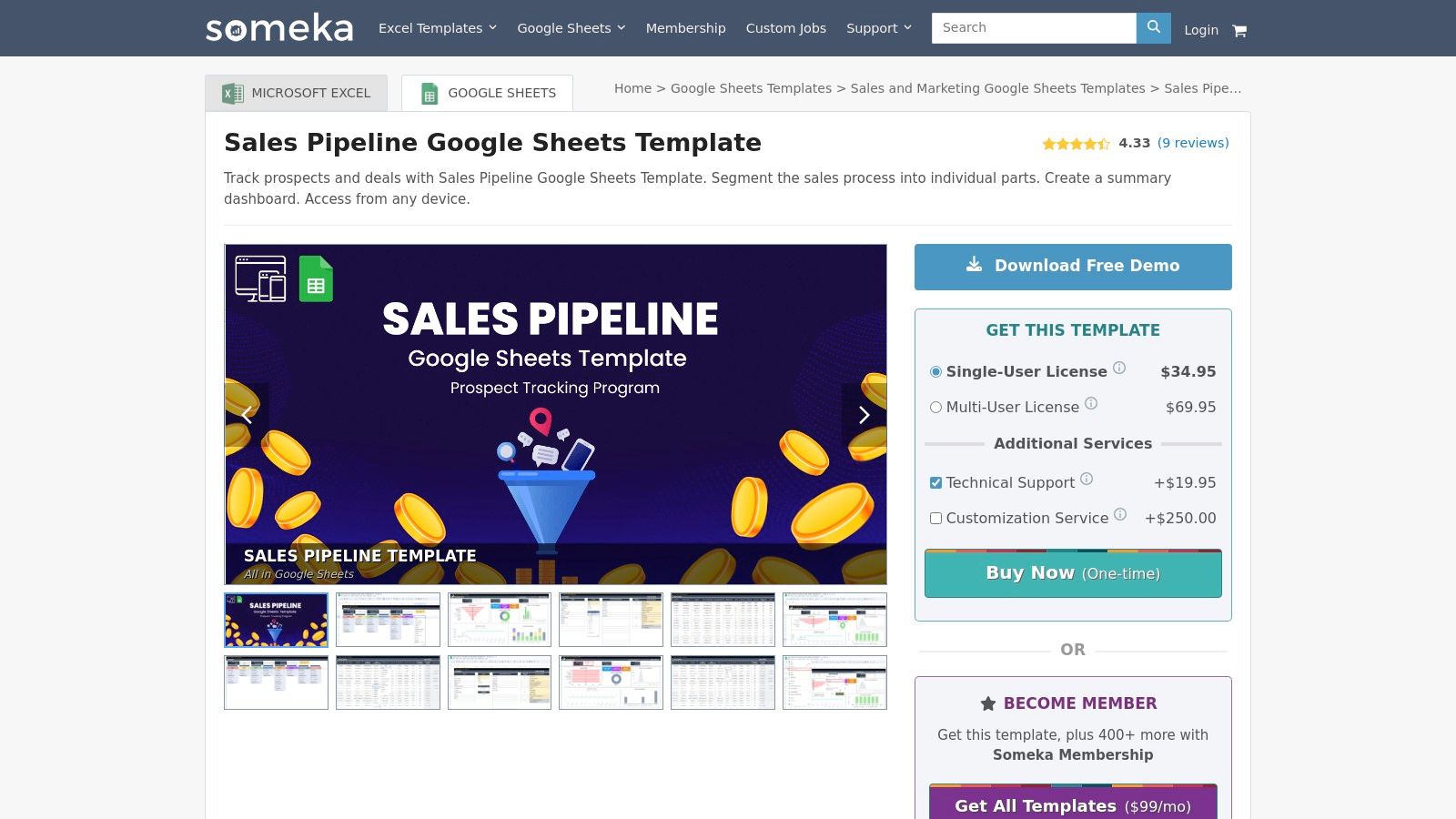Image resolution: width=1456 pixels, height=819 pixels.
Task: Click Get All Templates membership button
Action: tap(1073, 804)
